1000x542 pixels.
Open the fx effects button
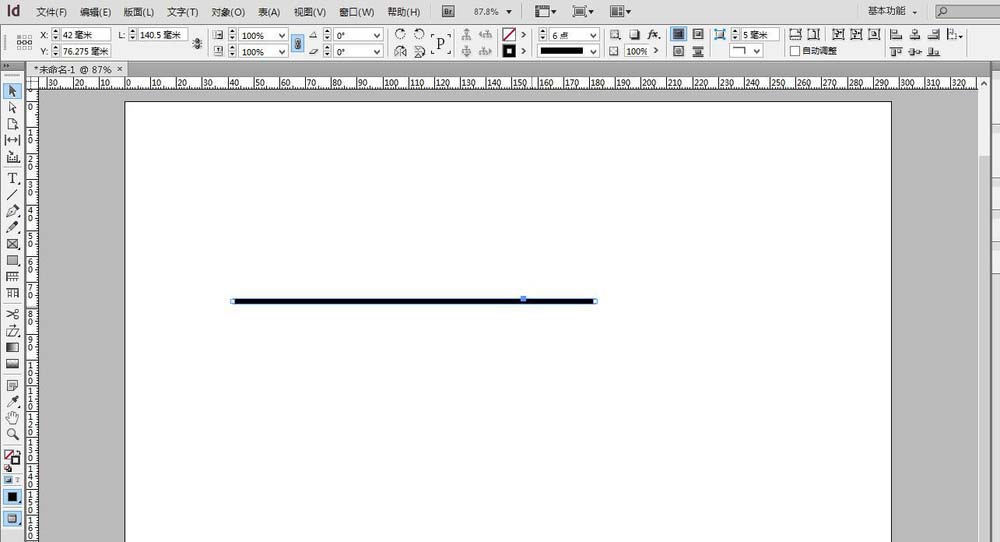pos(653,34)
